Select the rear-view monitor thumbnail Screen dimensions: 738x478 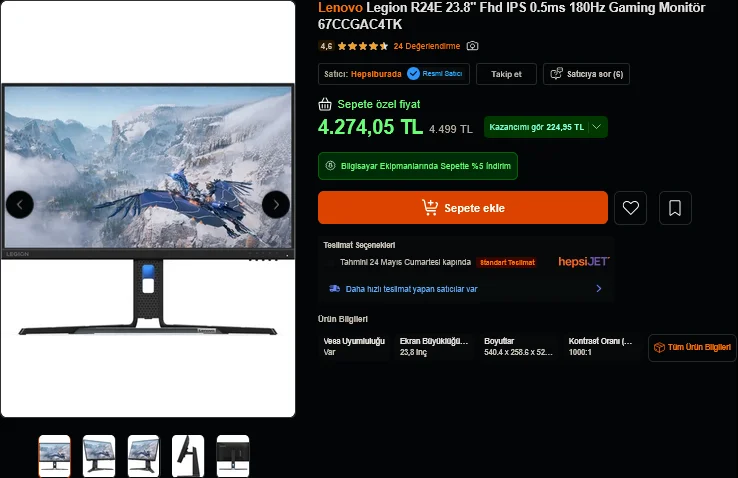233,456
